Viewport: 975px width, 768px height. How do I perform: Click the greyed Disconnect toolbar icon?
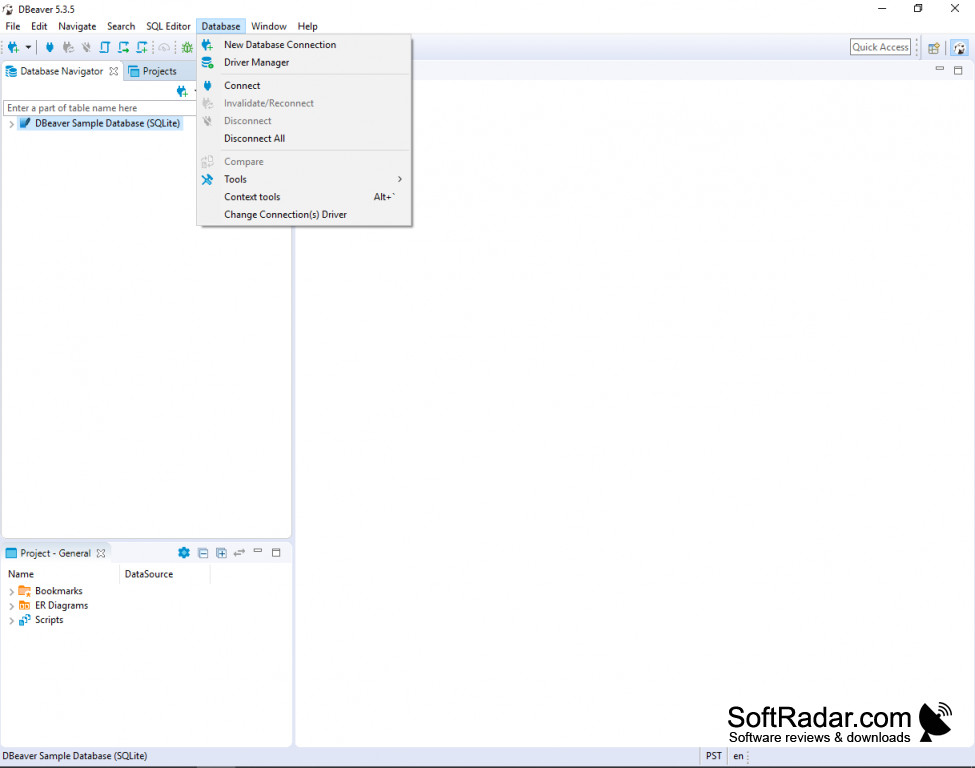pos(86,47)
